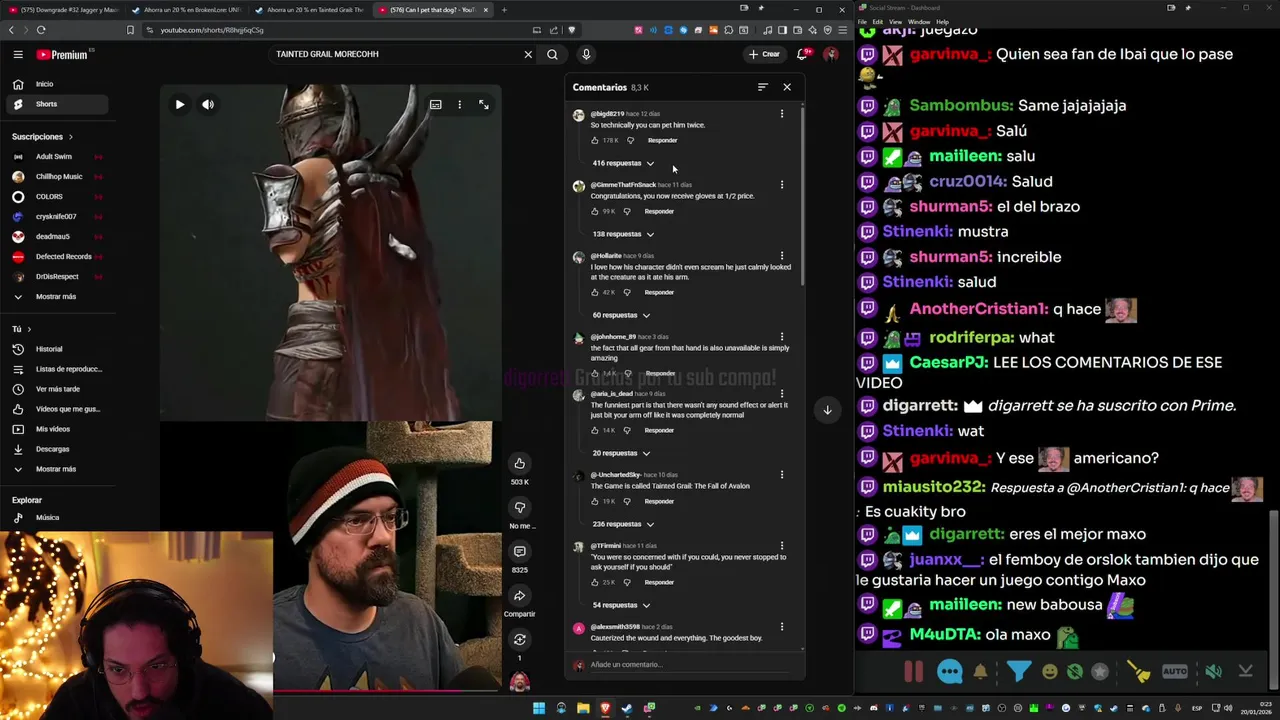Screen dimensions: 1280x720
Task: Open the comments button showing 8325
Action: (519, 551)
